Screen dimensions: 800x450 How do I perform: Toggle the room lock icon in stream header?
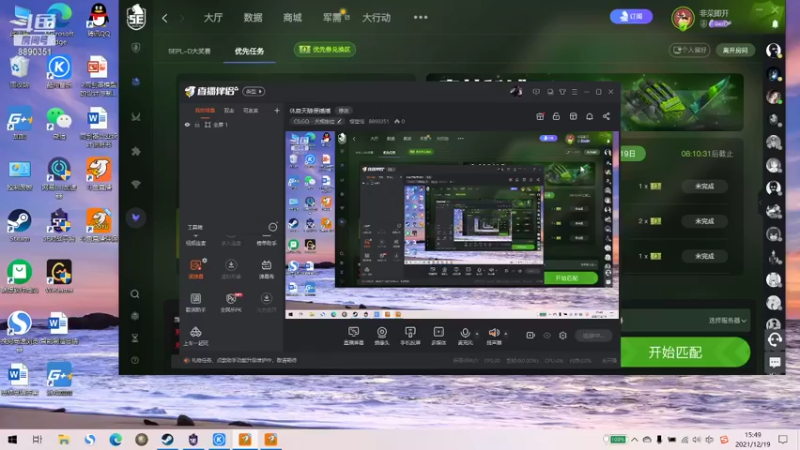click(556, 116)
